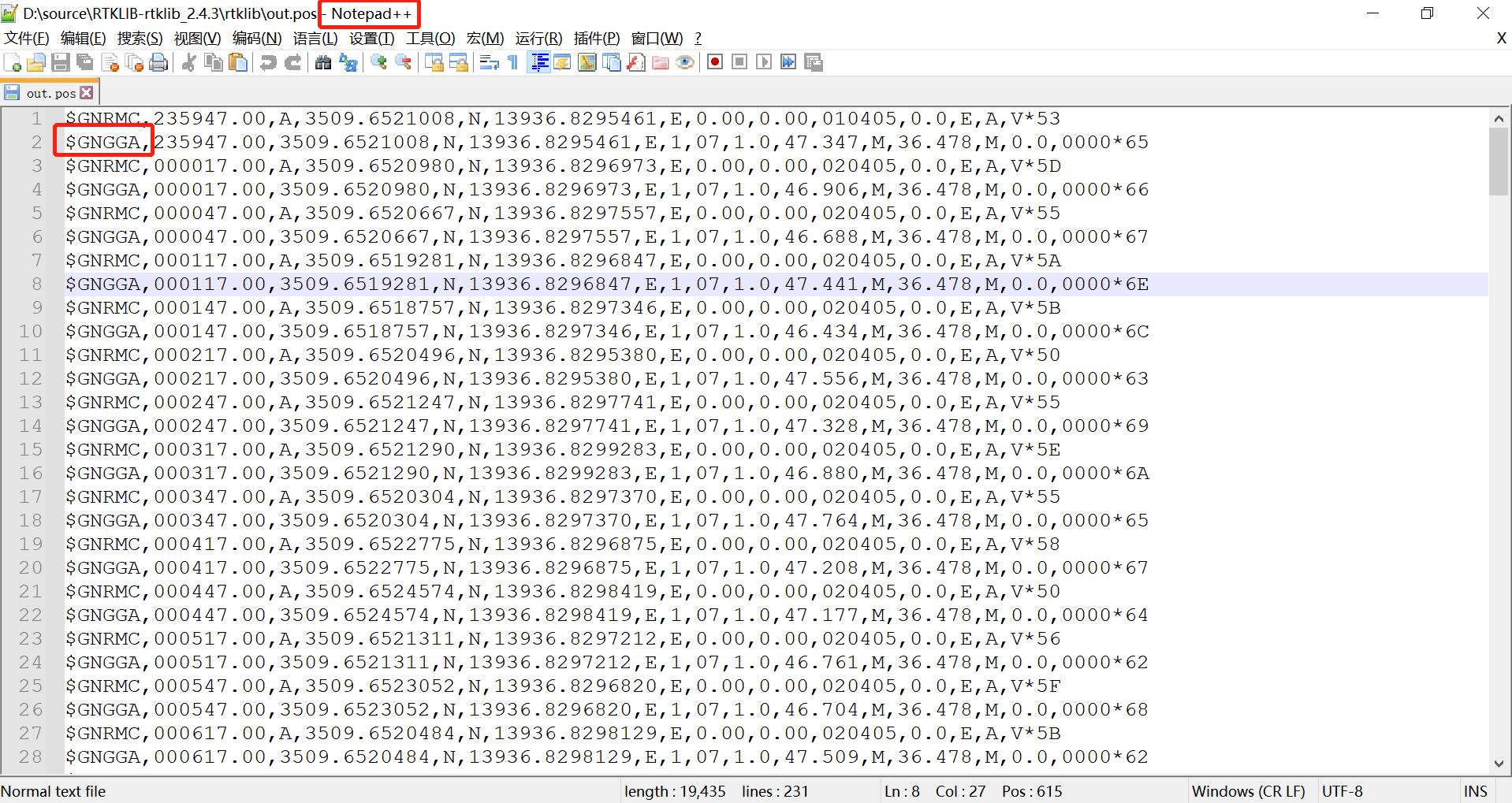
Task: Toggle word wrap
Action: pos(489,62)
